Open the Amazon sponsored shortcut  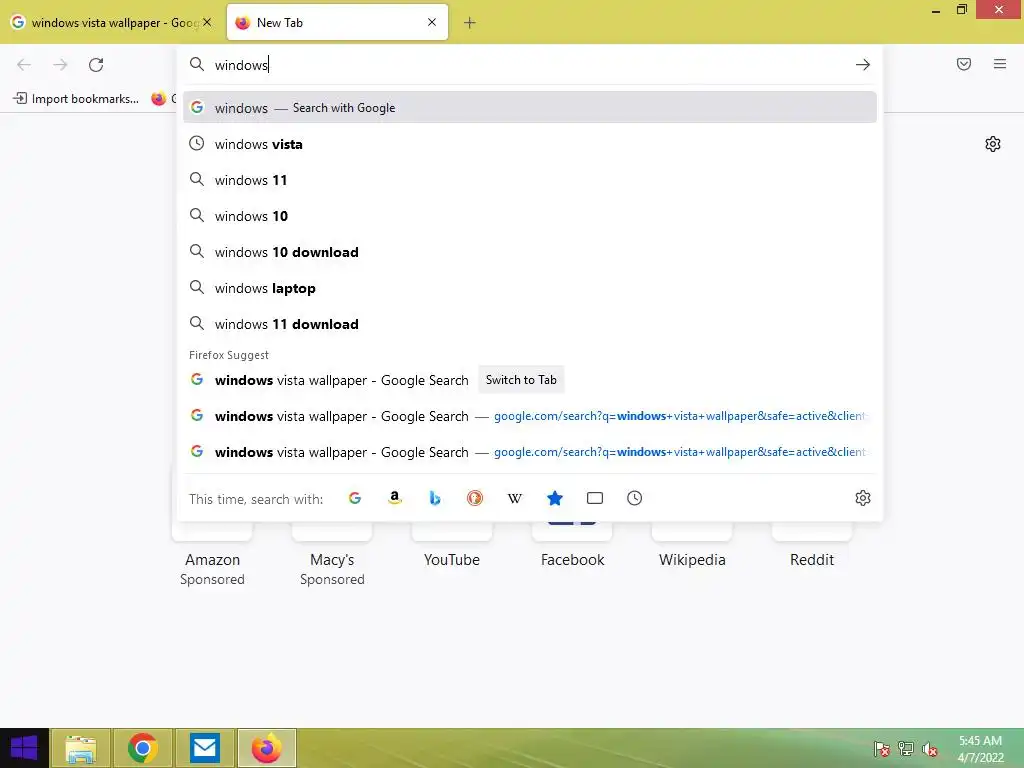click(x=212, y=560)
